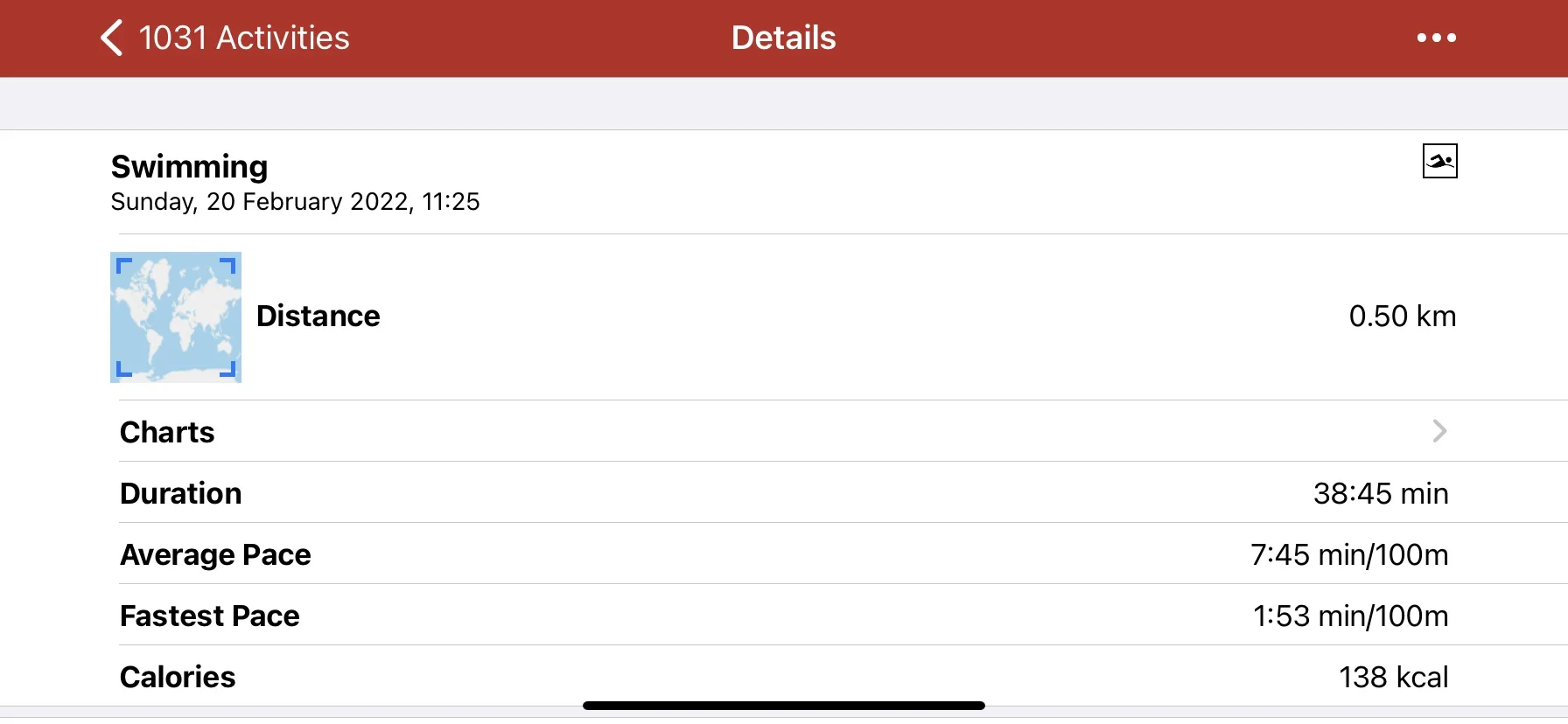1568x724 pixels.
Task: Tap the back chevron arrow
Action: (111, 38)
